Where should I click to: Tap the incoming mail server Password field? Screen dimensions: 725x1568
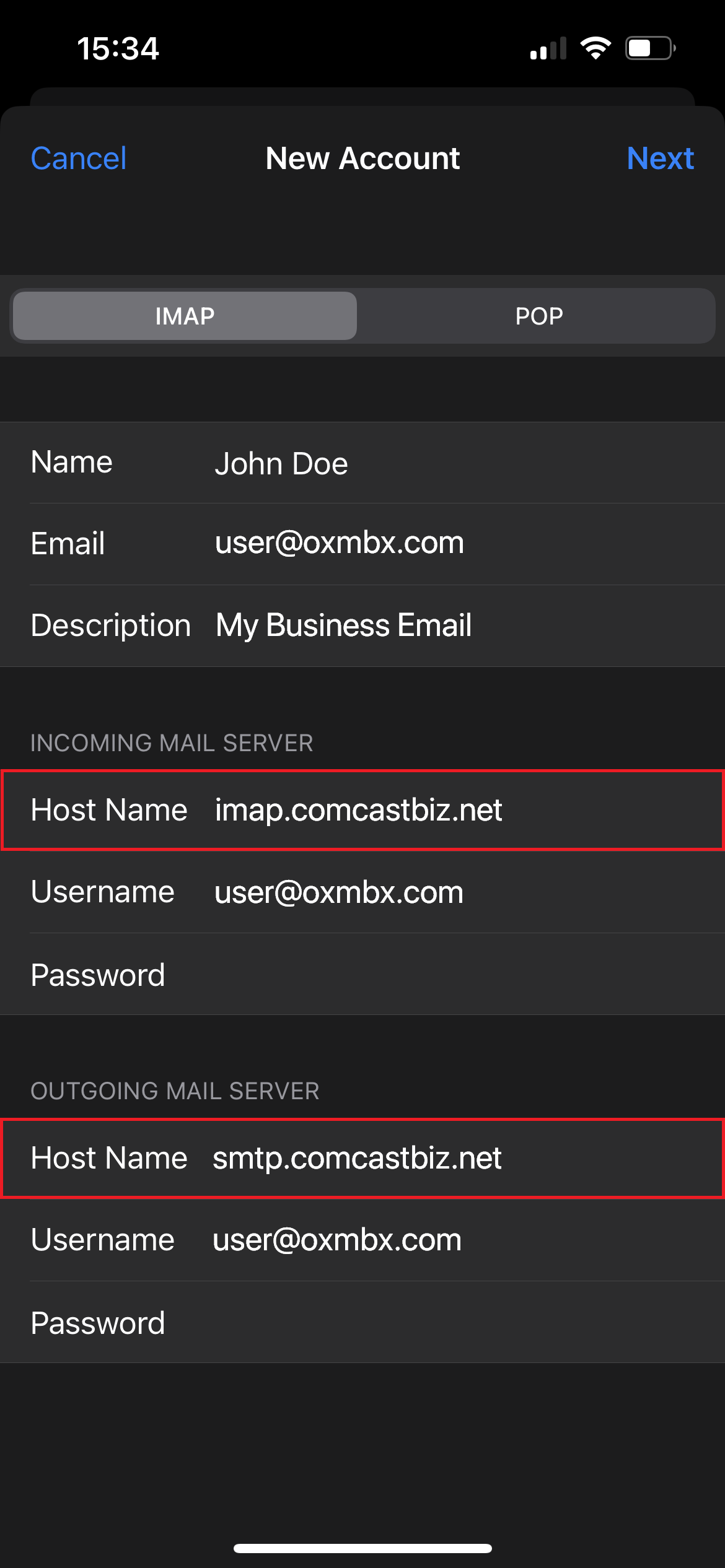click(362, 974)
